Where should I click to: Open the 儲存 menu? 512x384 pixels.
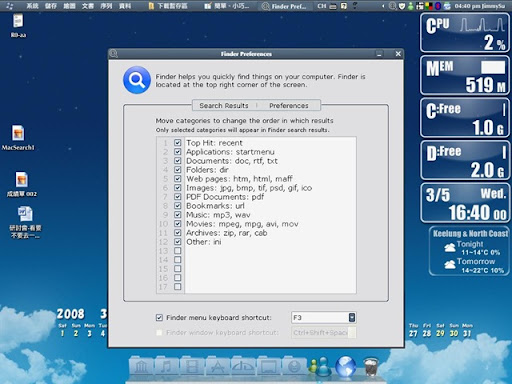(x=51, y=6)
